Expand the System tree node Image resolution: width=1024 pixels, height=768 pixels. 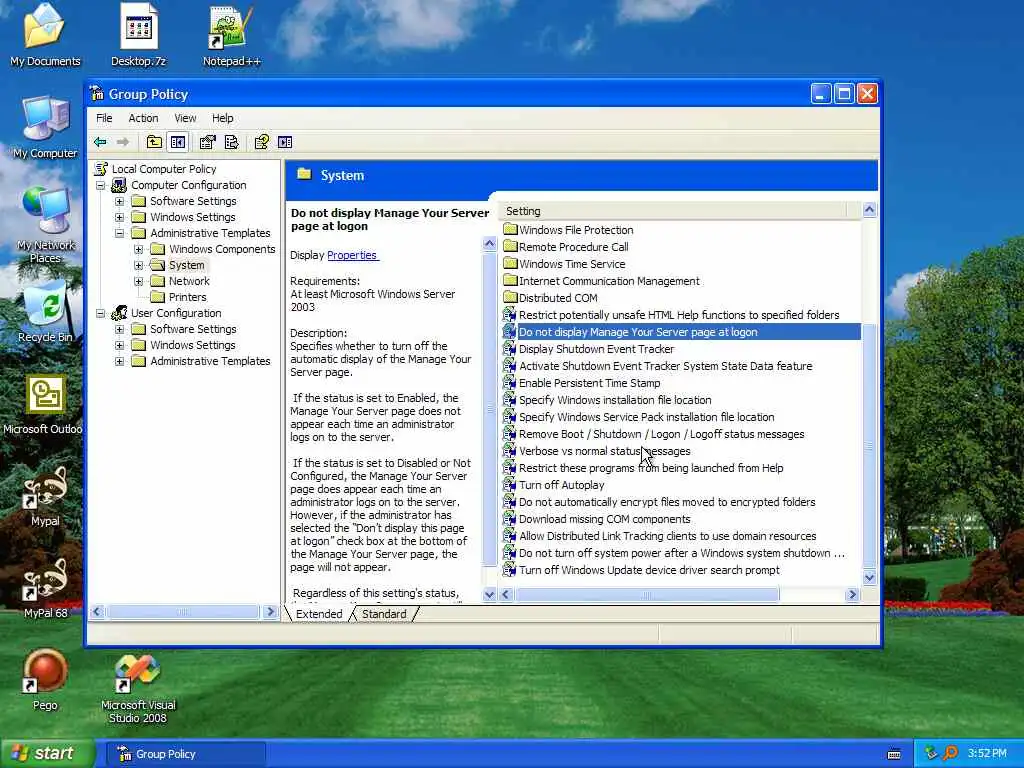click(x=138, y=265)
